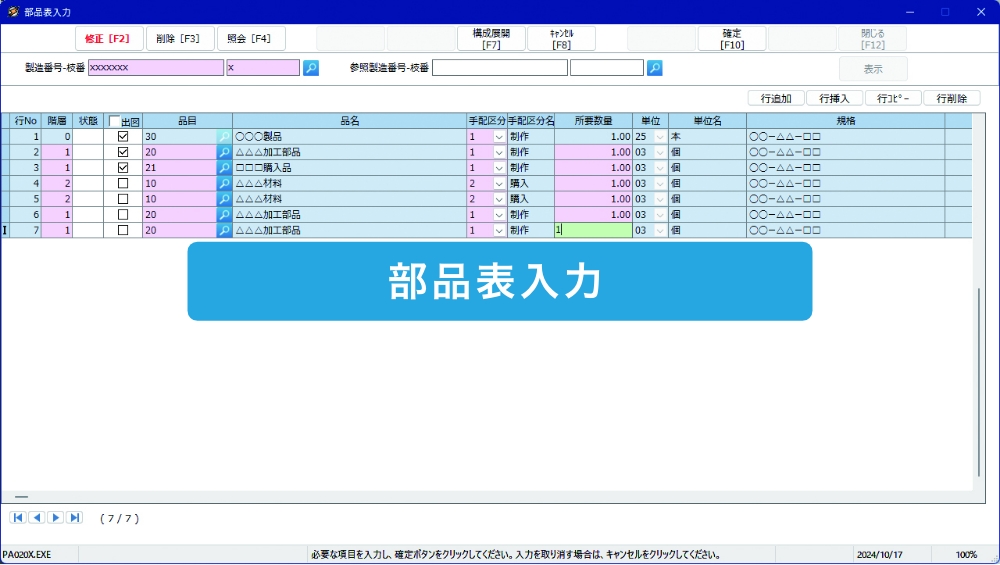Expand 手配区分 dropdown in row 1
The width and height of the screenshot is (1000, 565).
coord(499,137)
